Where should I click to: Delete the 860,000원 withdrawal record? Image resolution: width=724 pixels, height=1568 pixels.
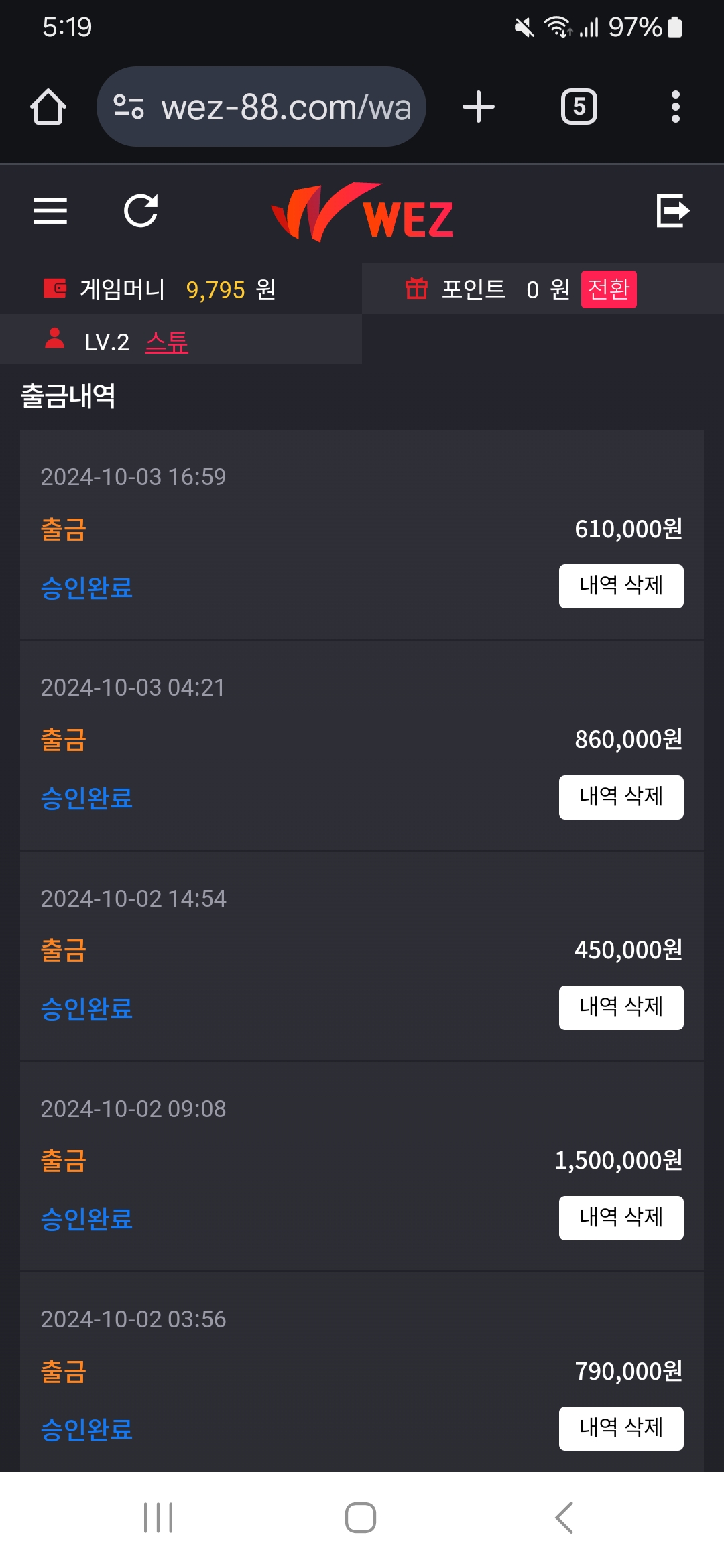point(621,797)
